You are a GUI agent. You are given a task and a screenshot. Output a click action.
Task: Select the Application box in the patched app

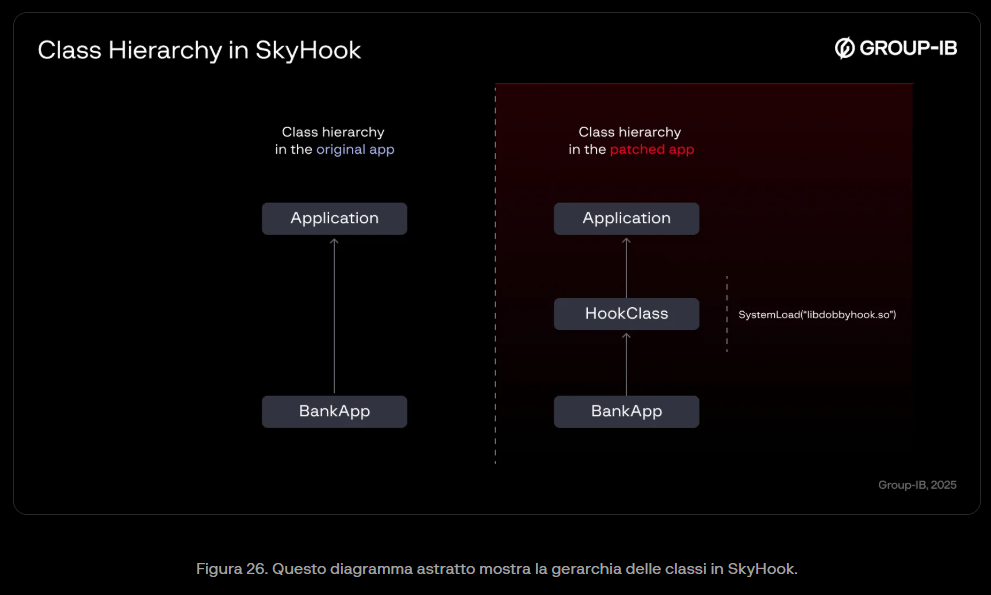626,218
